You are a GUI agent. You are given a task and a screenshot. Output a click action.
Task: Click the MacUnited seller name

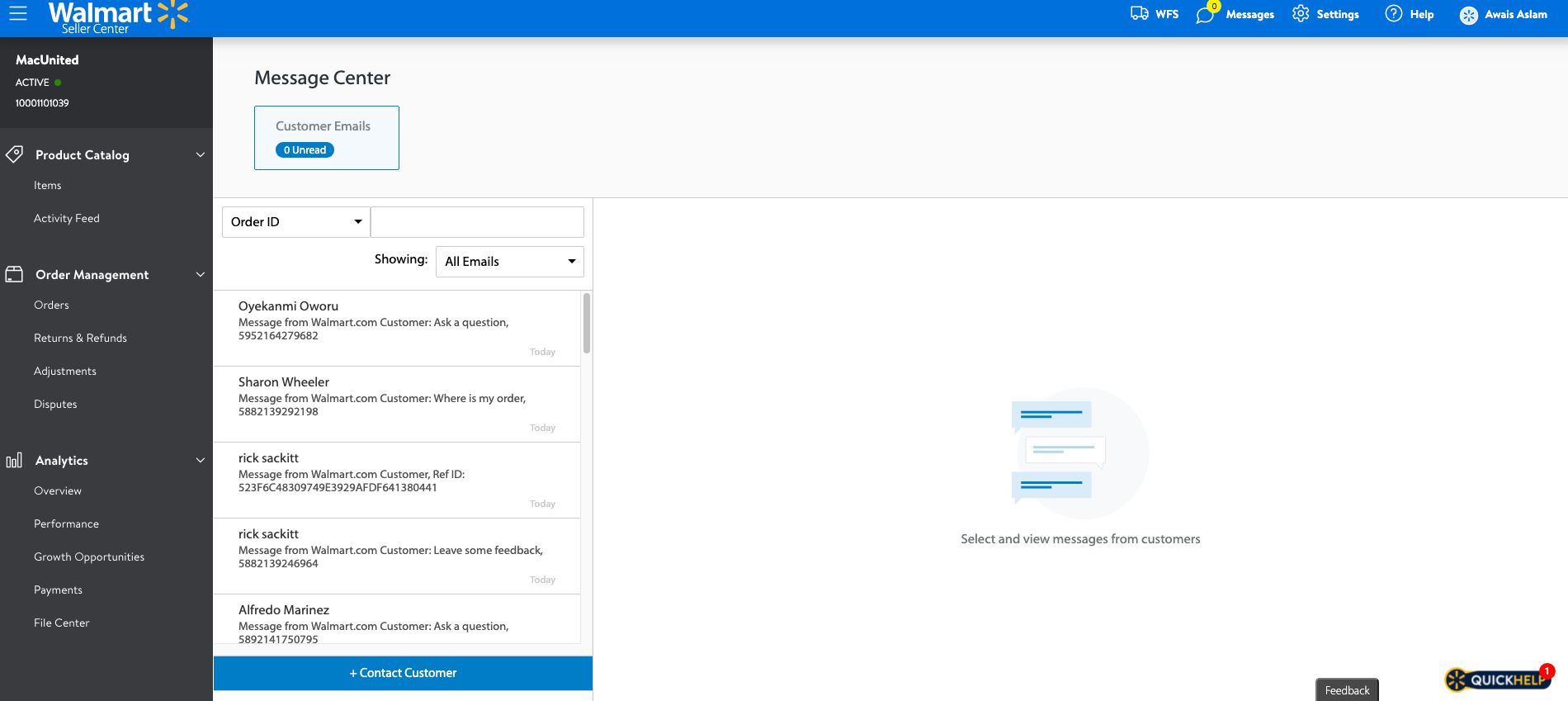[x=47, y=60]
